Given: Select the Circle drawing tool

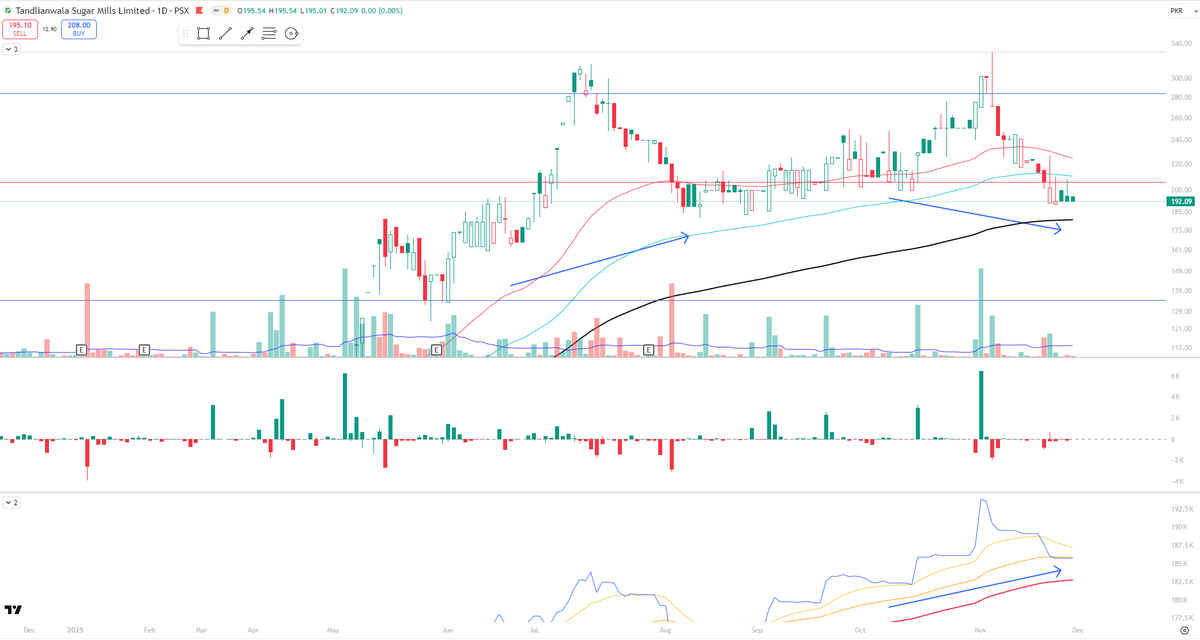Looking at the screenshot, I should (x=291, y=33).
